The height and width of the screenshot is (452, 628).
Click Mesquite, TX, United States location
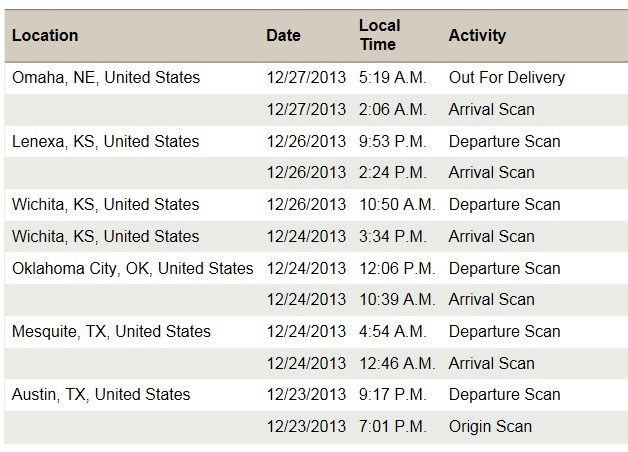click(111, 331)
